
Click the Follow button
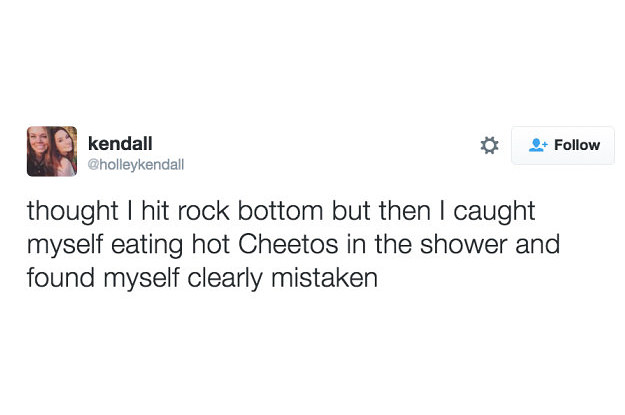tap(563, 146)
